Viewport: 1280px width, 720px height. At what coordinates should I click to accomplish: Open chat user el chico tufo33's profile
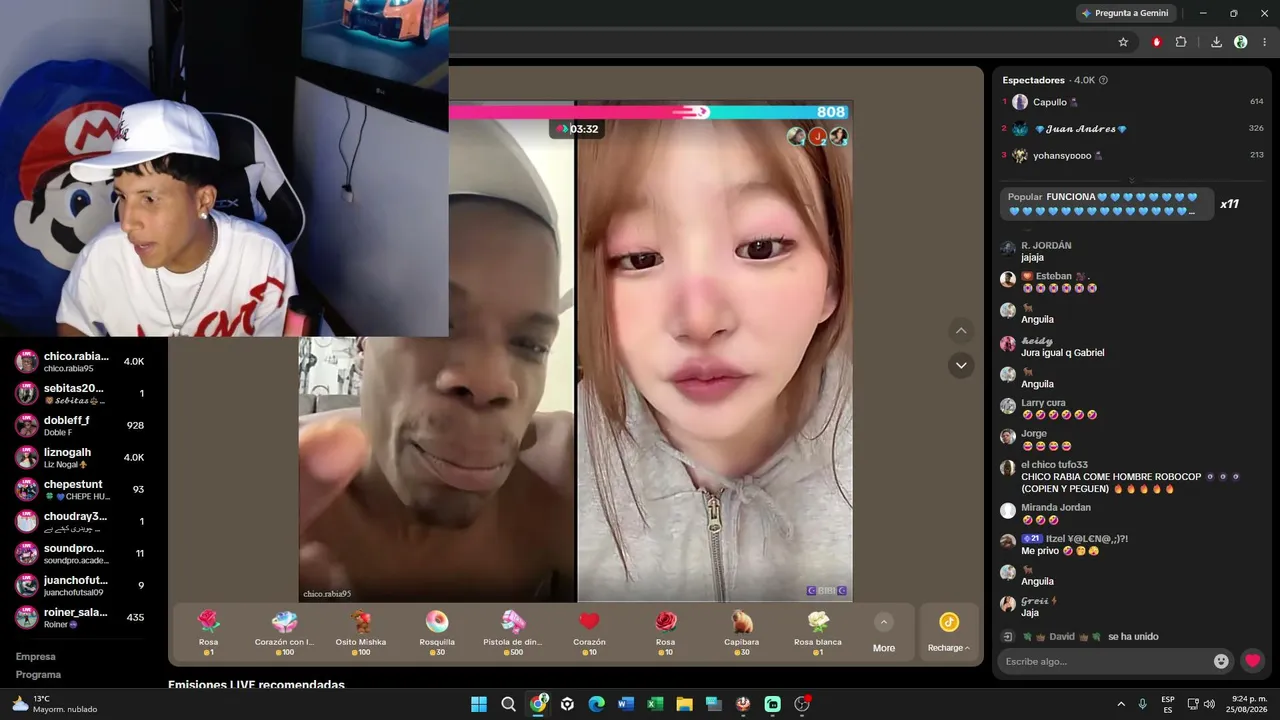1054,465
